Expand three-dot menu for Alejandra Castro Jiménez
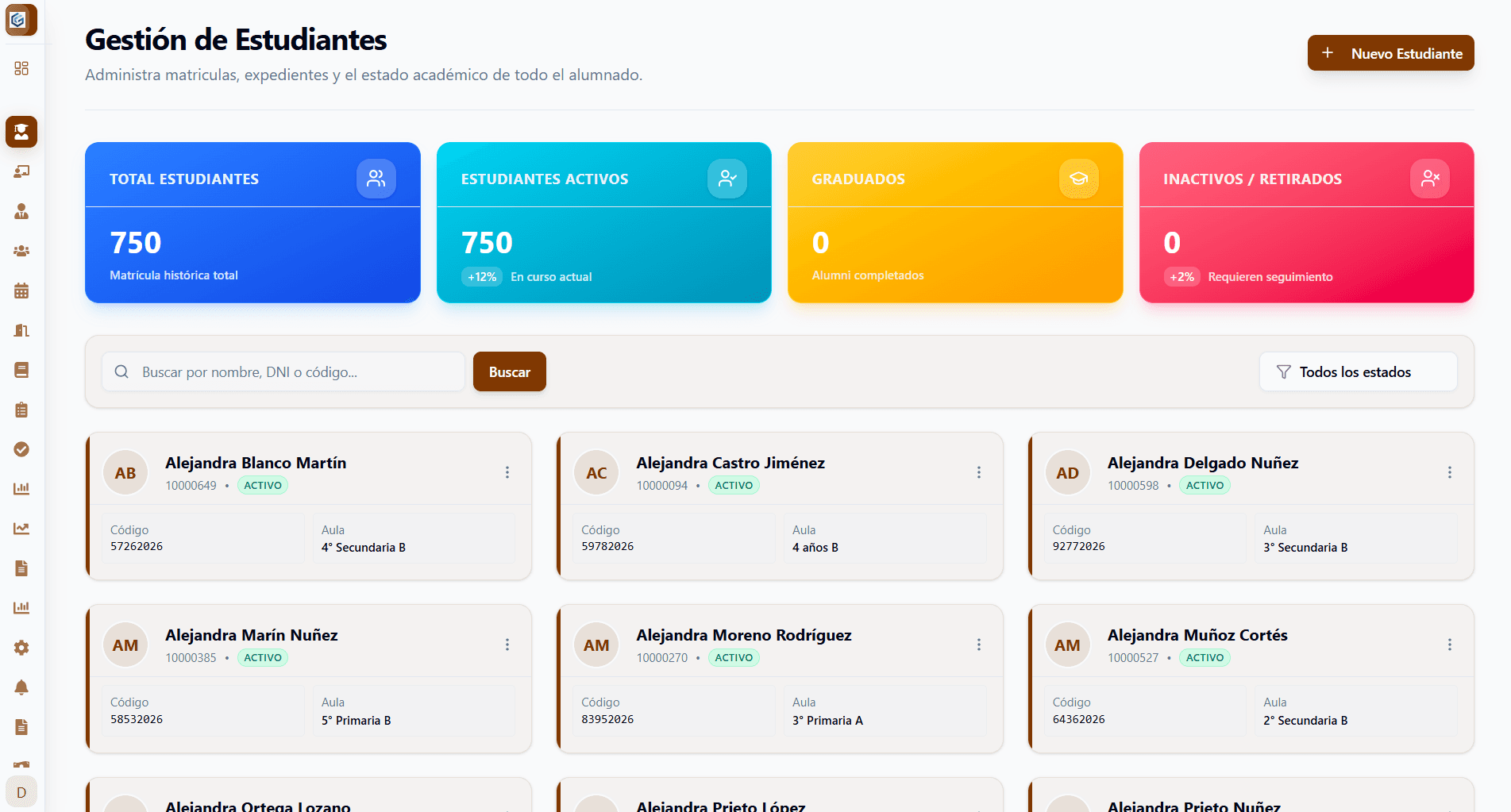 (x=978, y=472)
